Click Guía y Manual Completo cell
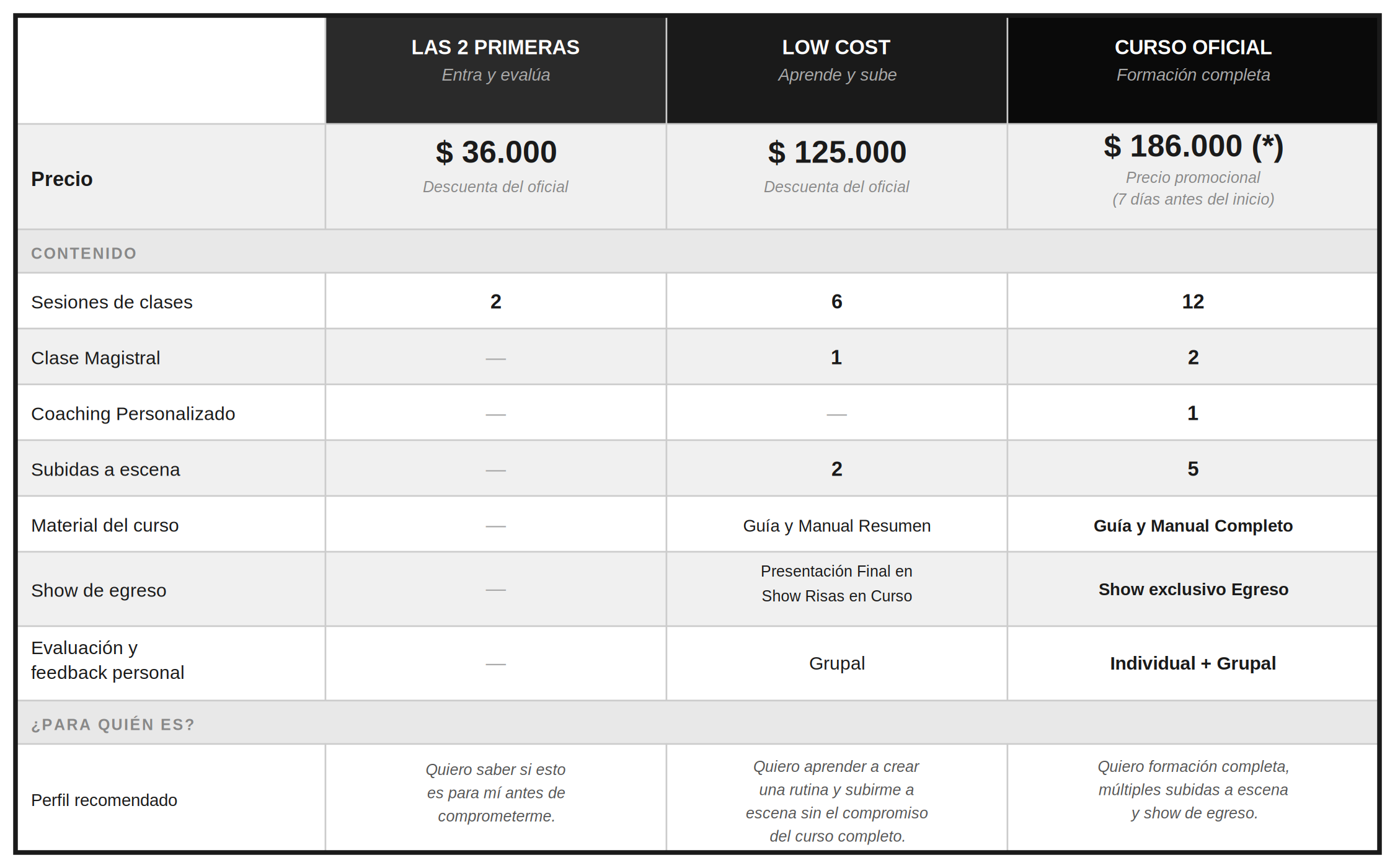Screen dimensions: 1395x868 pos(1193,526)
